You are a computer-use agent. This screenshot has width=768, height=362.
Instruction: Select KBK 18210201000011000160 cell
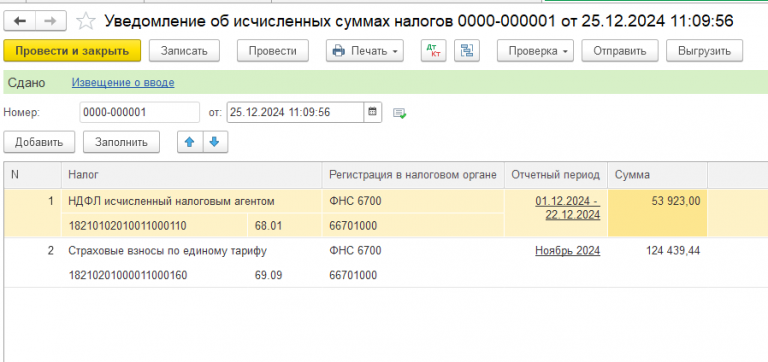[x=155, y=275]
